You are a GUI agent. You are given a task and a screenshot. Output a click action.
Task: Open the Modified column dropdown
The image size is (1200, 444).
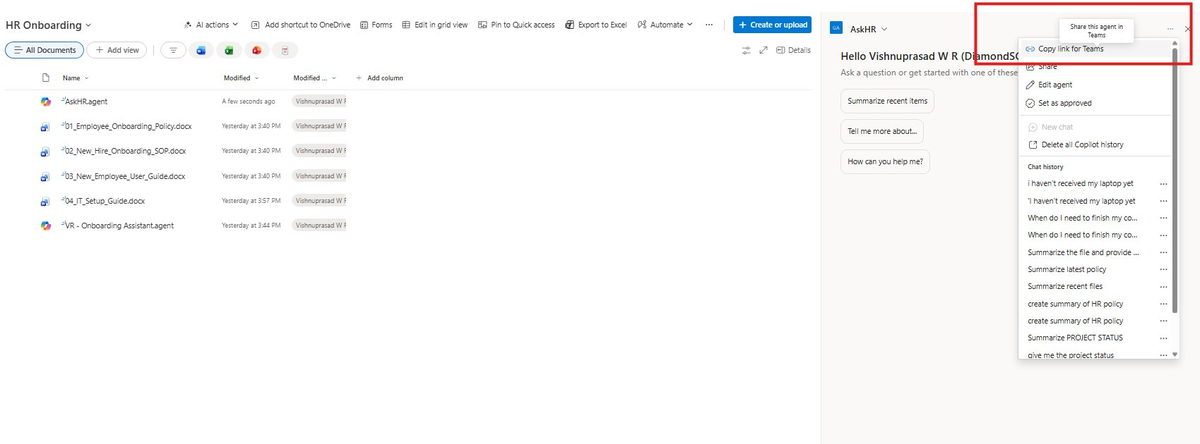point(241,78)
